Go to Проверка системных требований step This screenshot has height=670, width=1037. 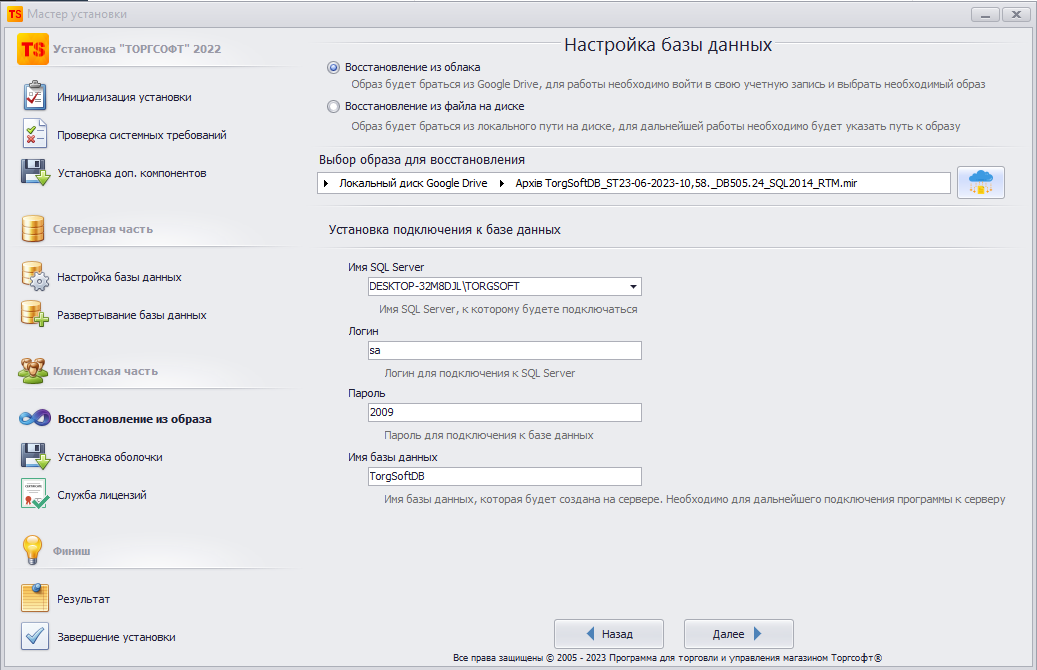[142, 135]
